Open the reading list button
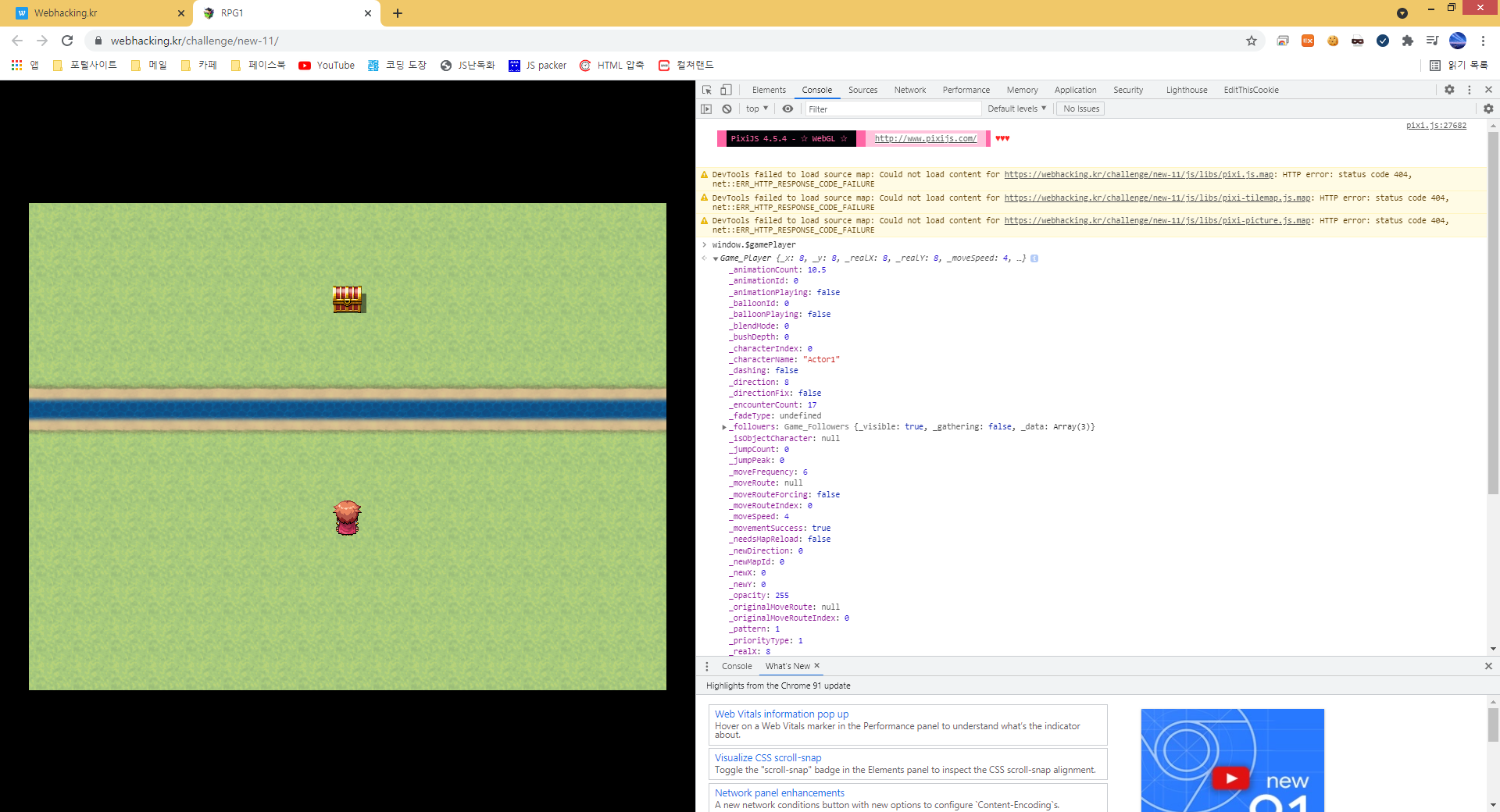The image size is (1500, 812). point(1459,66)
